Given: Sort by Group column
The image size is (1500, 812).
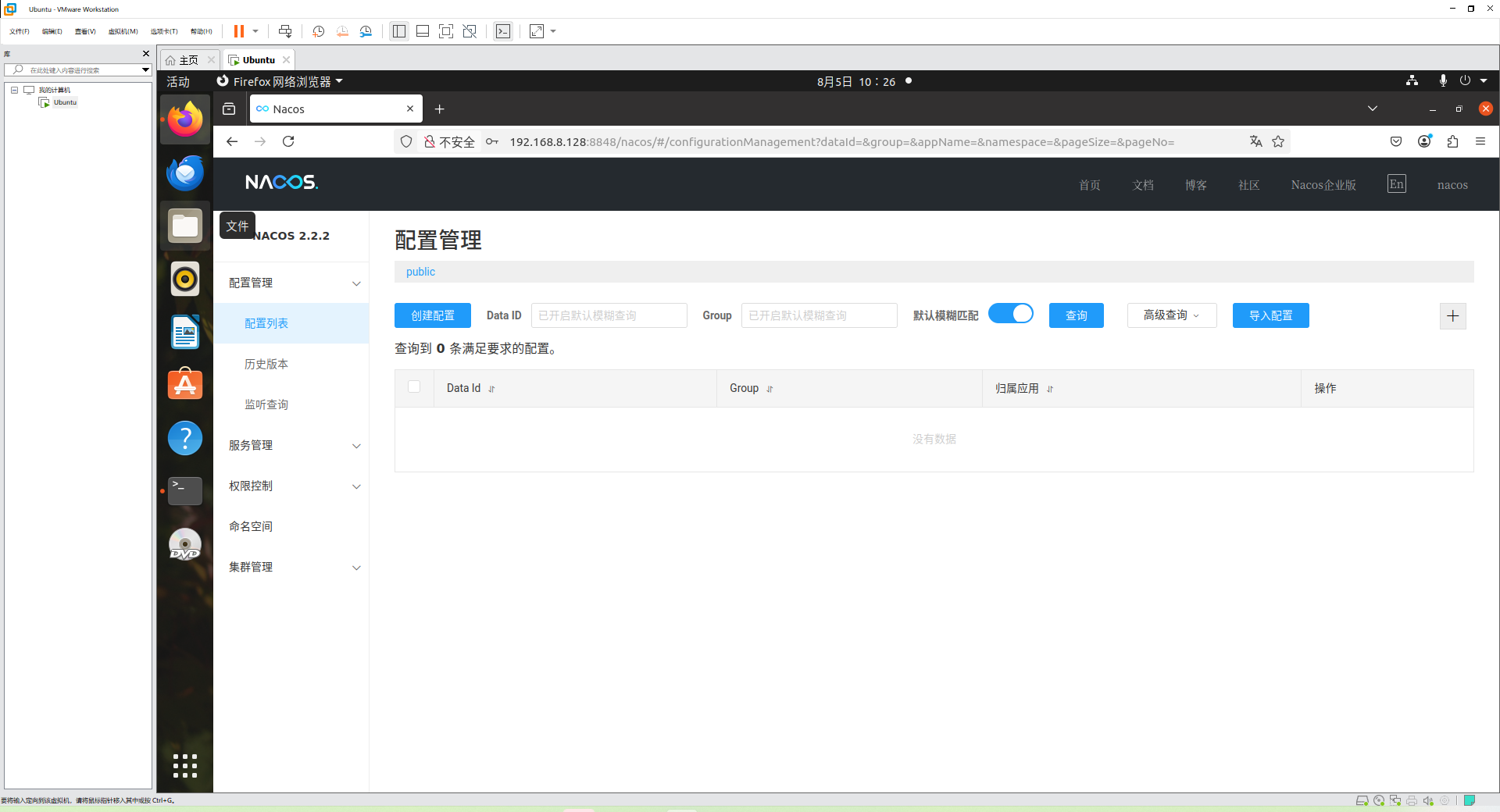Looking at the screenshot, I should (x=770, y=389).
